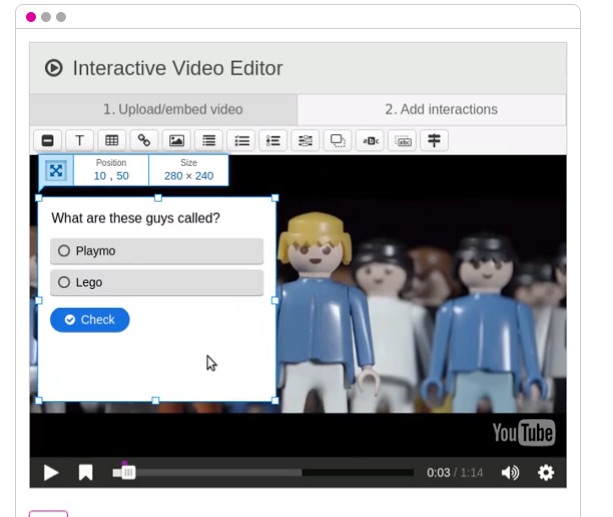Click the Statements lines icon in toolbar
The image size is (613, 517).
(x=209, y=140)
